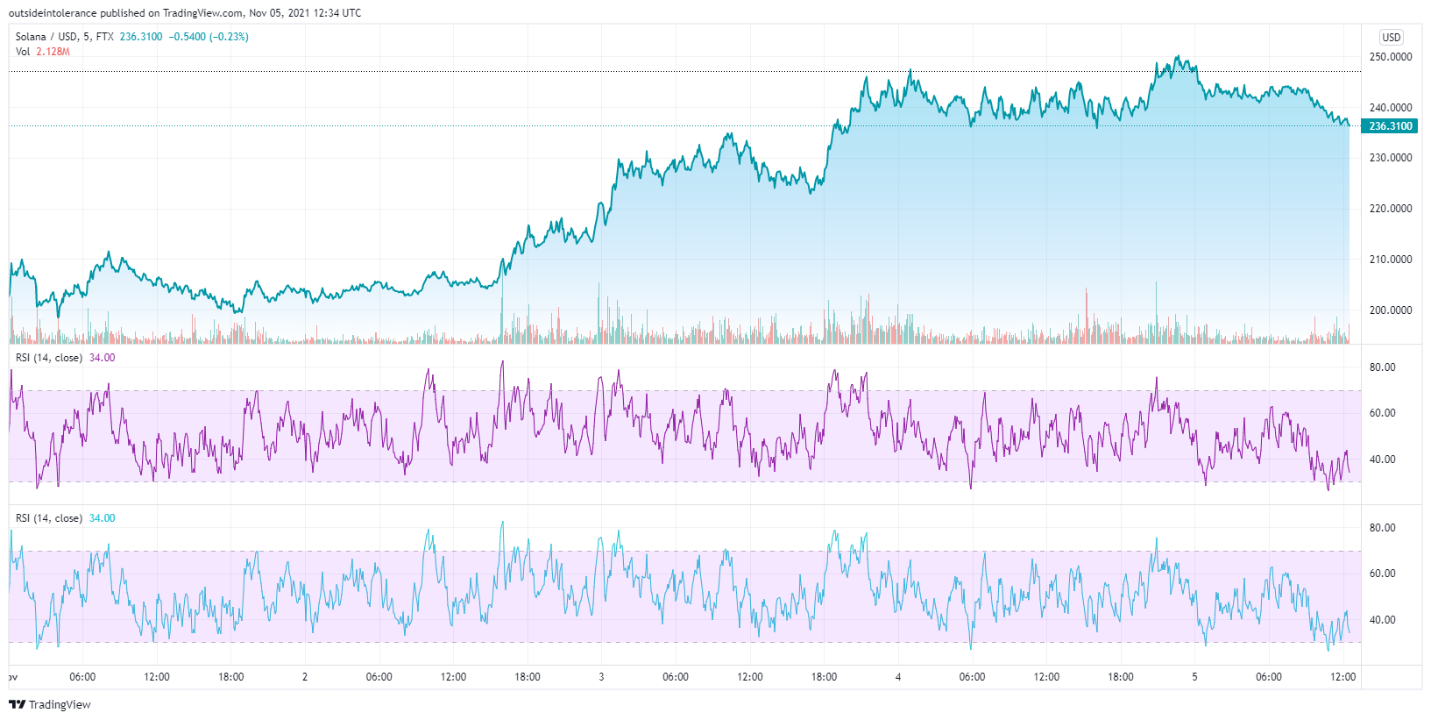Screen dimensions: 1431x720
Task: Click the 40.00 level on blue RSI axis
Action: (x=1382, y=620)
